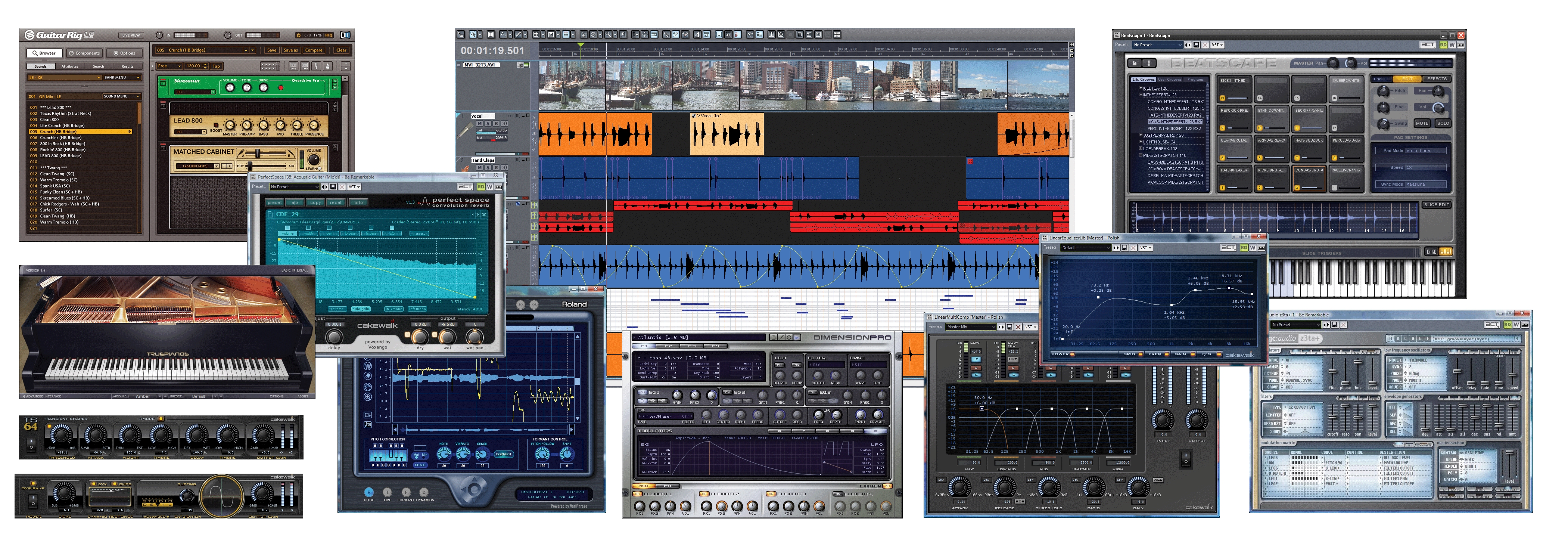This screenshot has height=545, width=1568.
Task: Switch to the Attributes tab in Guitar Rig
Action: pos(70,66)
